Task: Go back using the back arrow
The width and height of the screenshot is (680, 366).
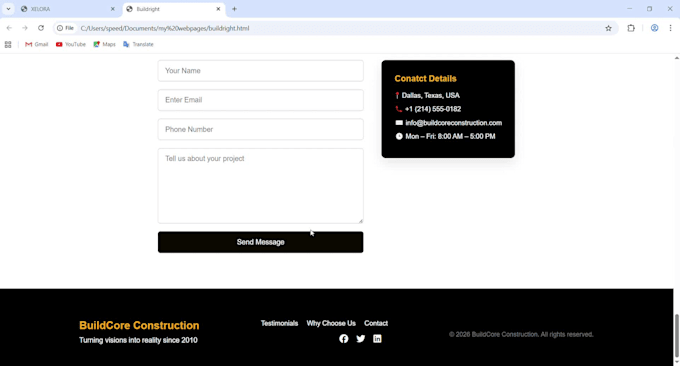Action: (x=9, y=28)
